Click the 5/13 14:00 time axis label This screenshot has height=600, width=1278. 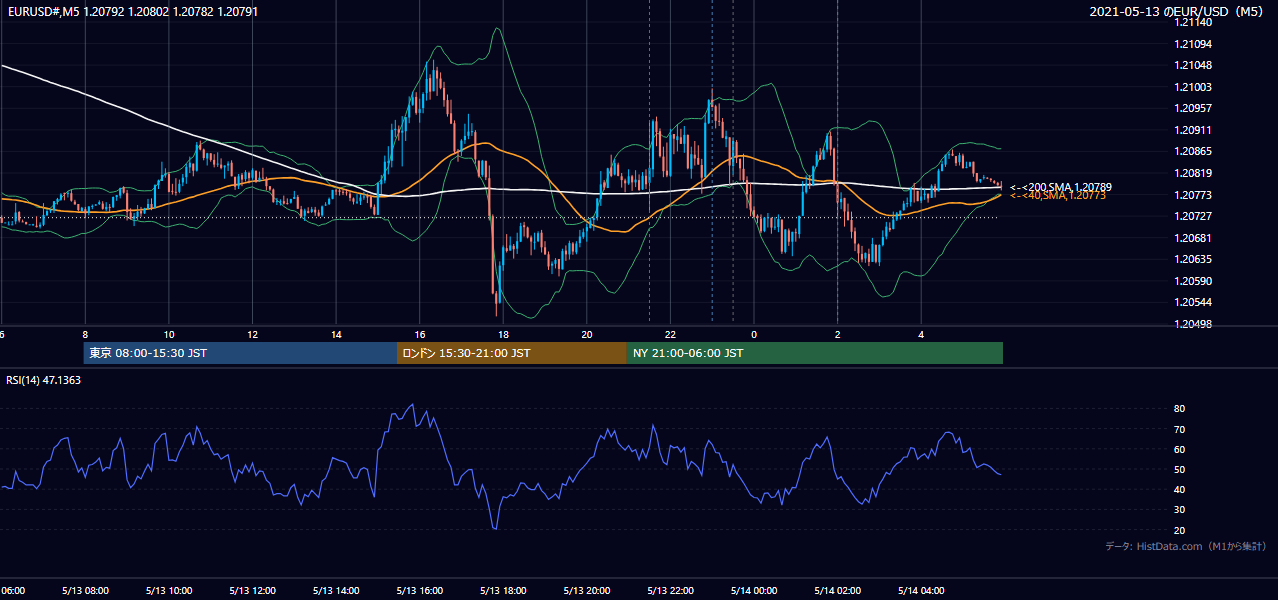(336, 591)
